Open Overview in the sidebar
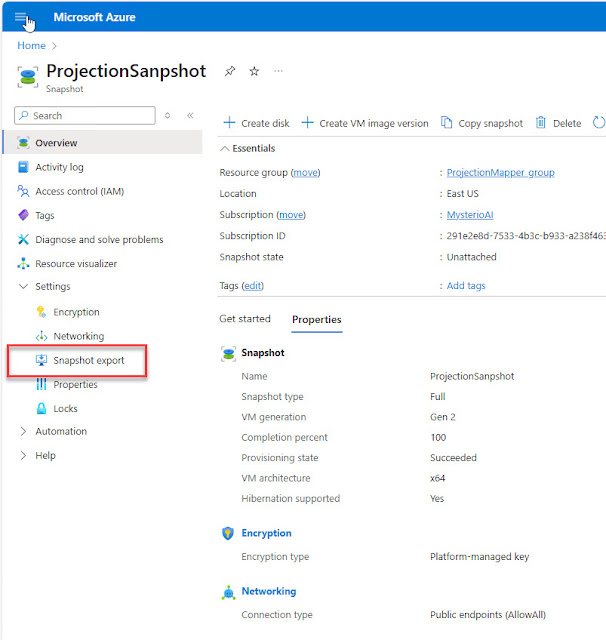Viewport: 606px width, 640px height. coord(103,143)
